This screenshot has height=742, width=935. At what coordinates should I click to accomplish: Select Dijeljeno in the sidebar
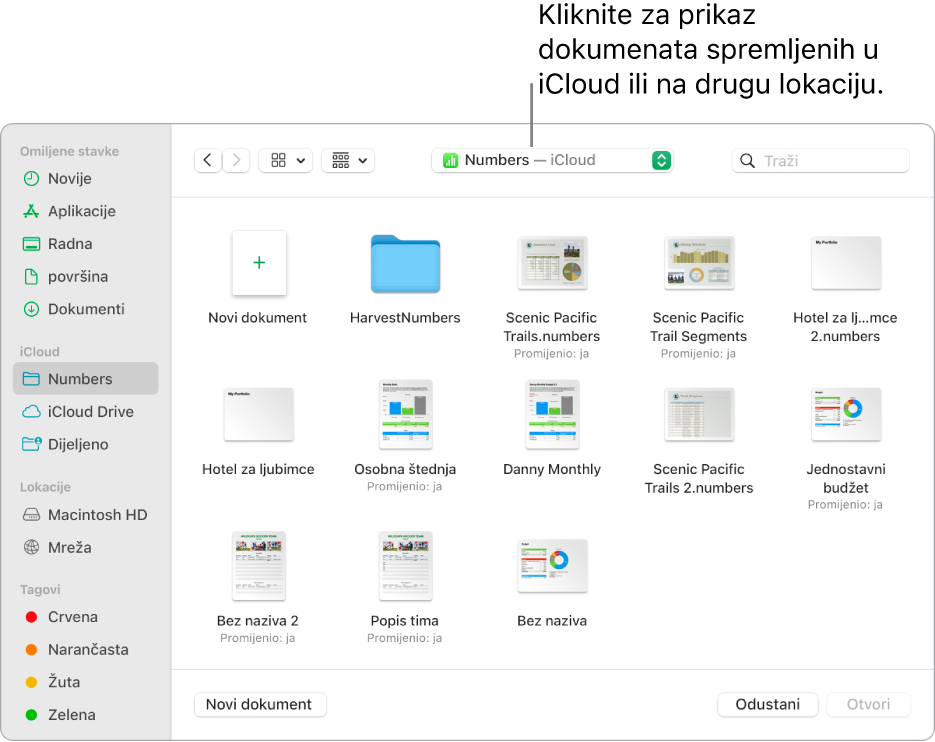pyautogui.click(x=85, y=444)
